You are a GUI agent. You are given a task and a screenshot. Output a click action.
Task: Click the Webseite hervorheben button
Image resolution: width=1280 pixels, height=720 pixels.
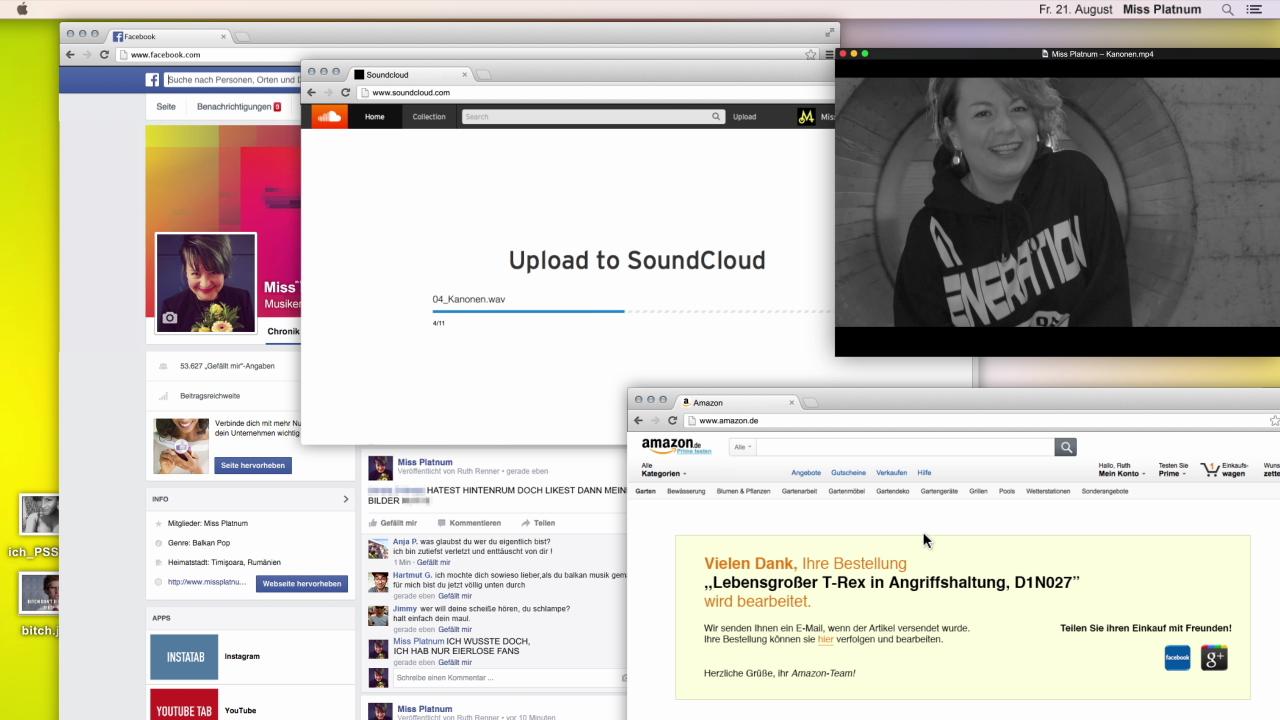click(302, 583)
